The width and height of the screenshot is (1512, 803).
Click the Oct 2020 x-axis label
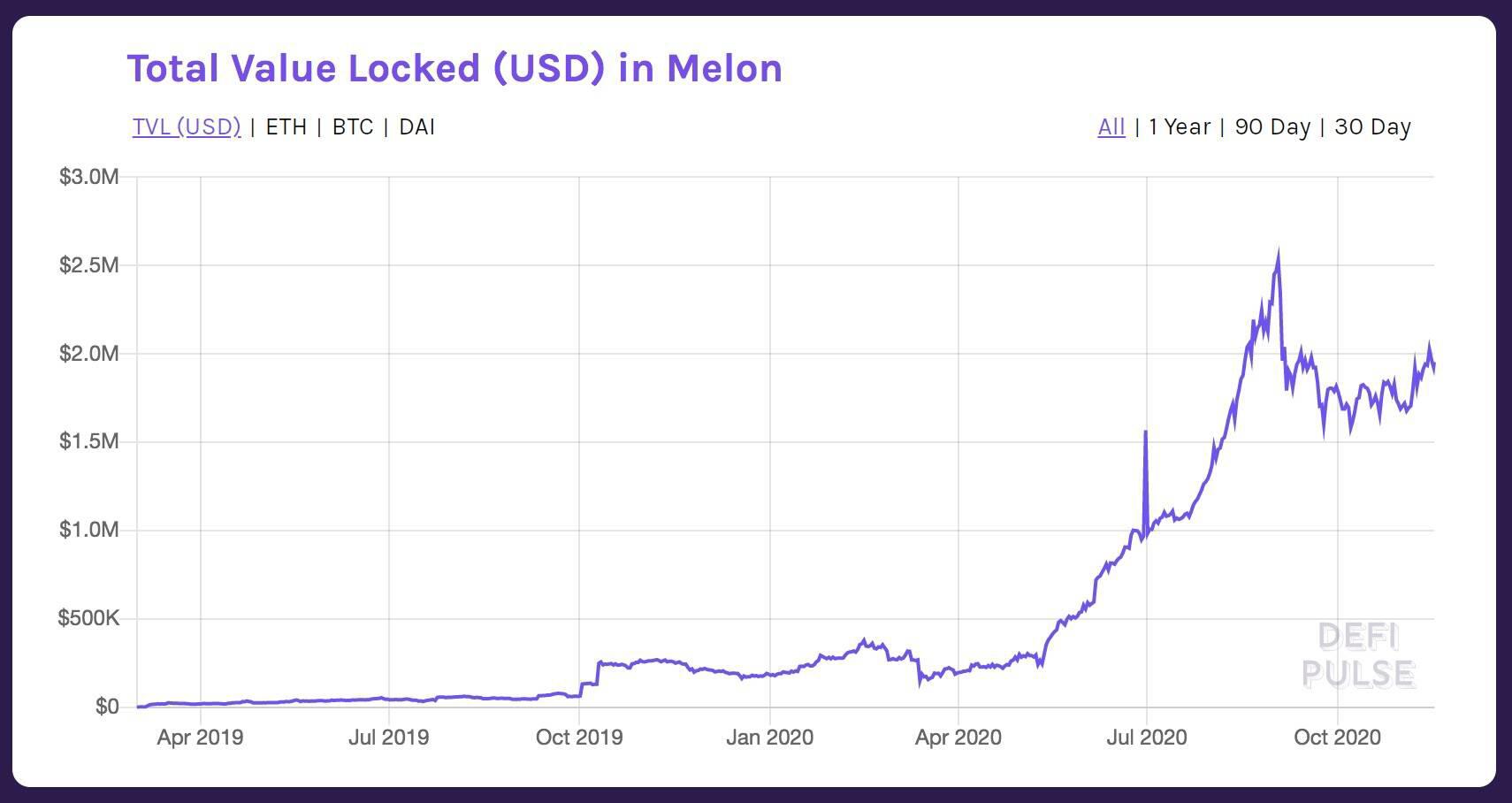pos(1337,737)
